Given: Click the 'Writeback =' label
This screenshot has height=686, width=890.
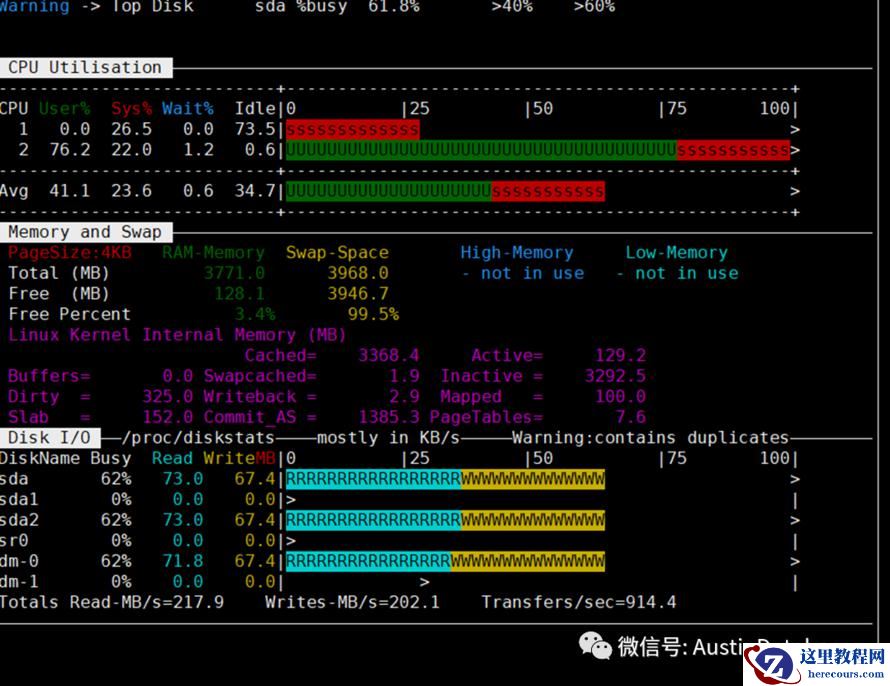Looking at the screenshot, I should point(260,397).
